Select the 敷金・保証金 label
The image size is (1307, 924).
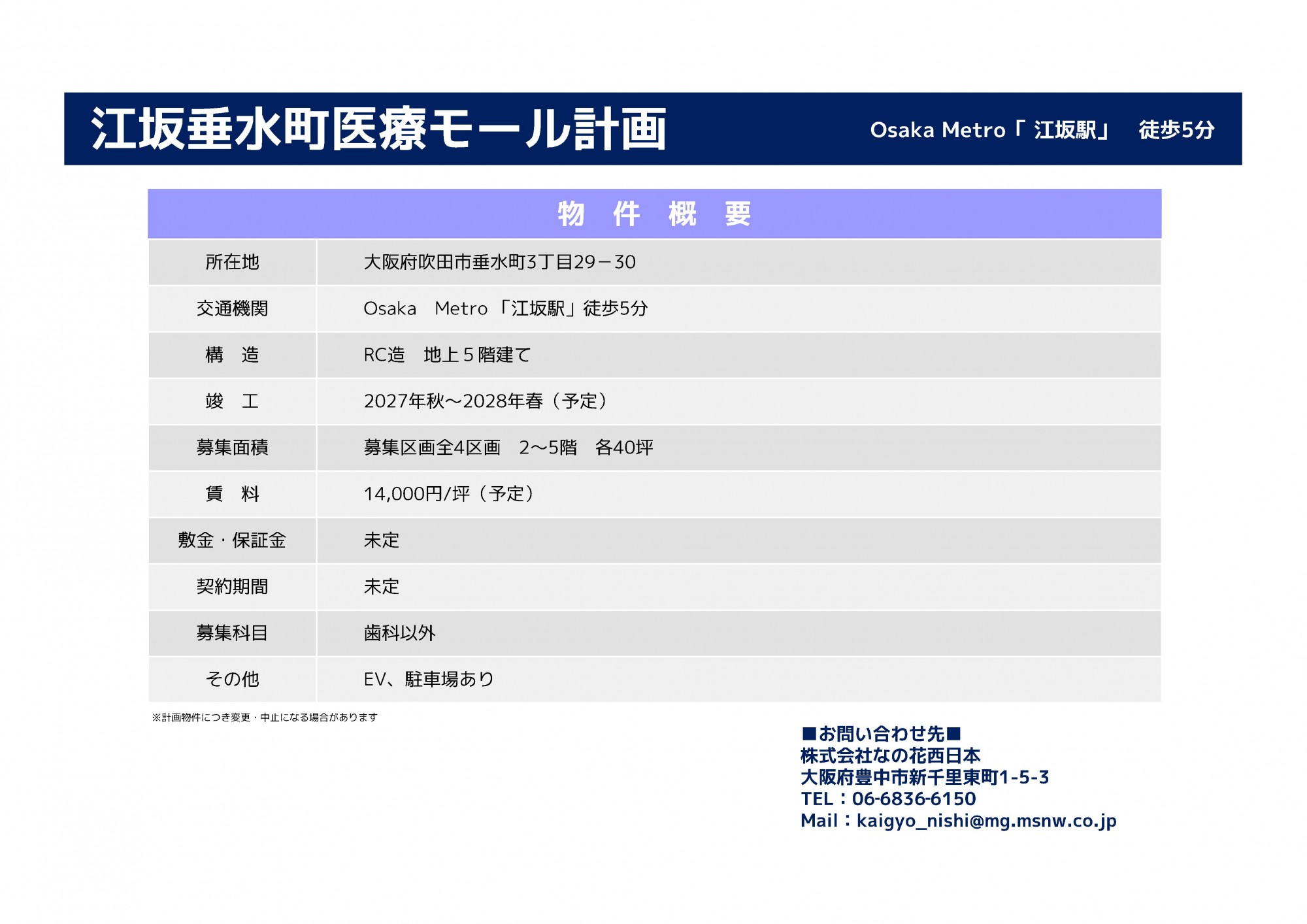[232, 540]
